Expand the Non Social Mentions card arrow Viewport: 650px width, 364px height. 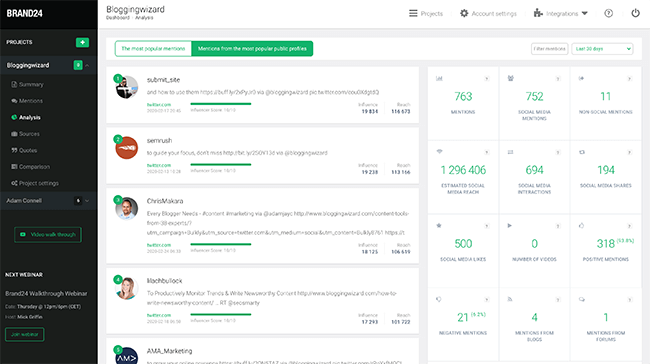click(x=629, y=78)
